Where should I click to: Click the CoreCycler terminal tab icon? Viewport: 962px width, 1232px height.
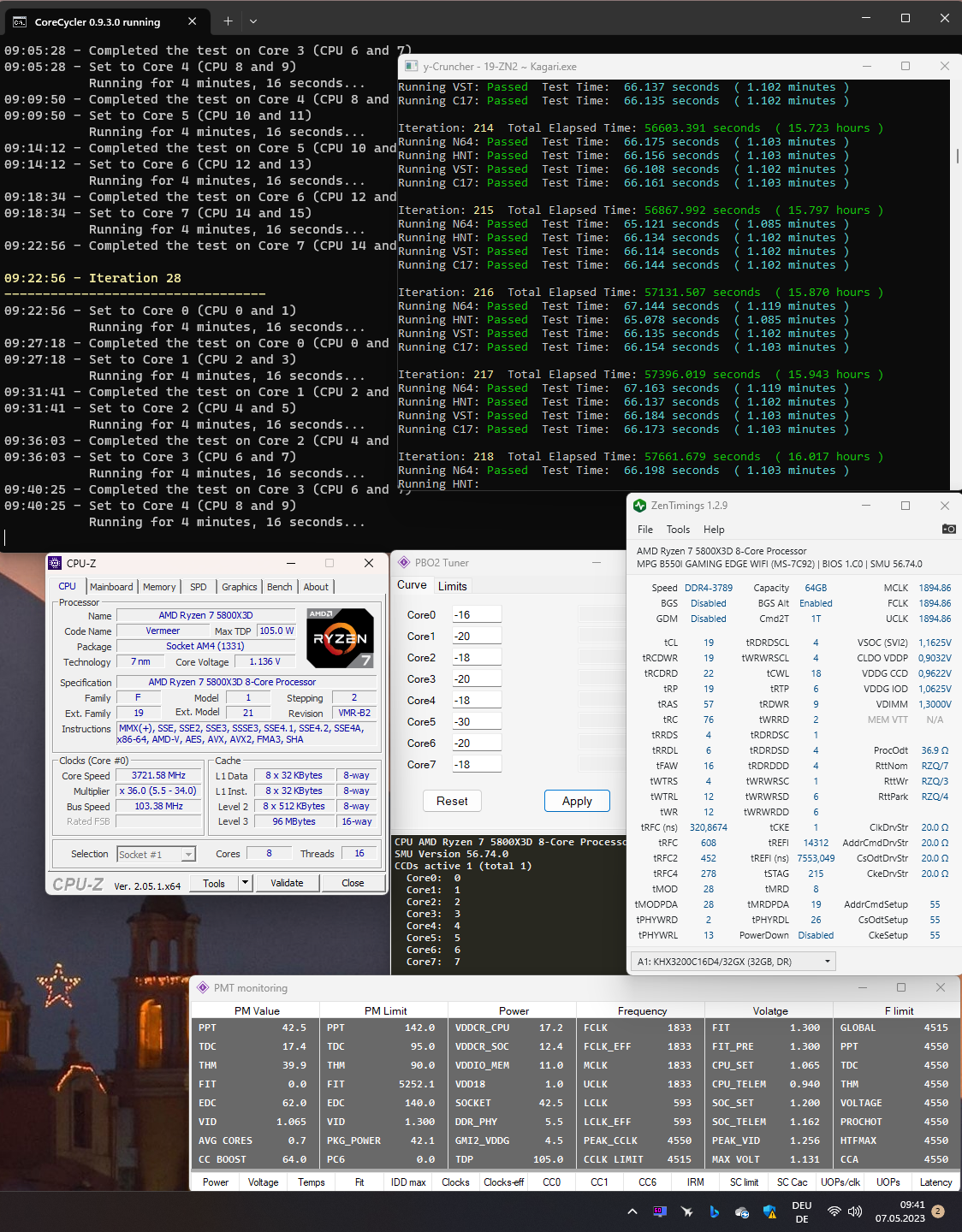[x=20, y=21]
